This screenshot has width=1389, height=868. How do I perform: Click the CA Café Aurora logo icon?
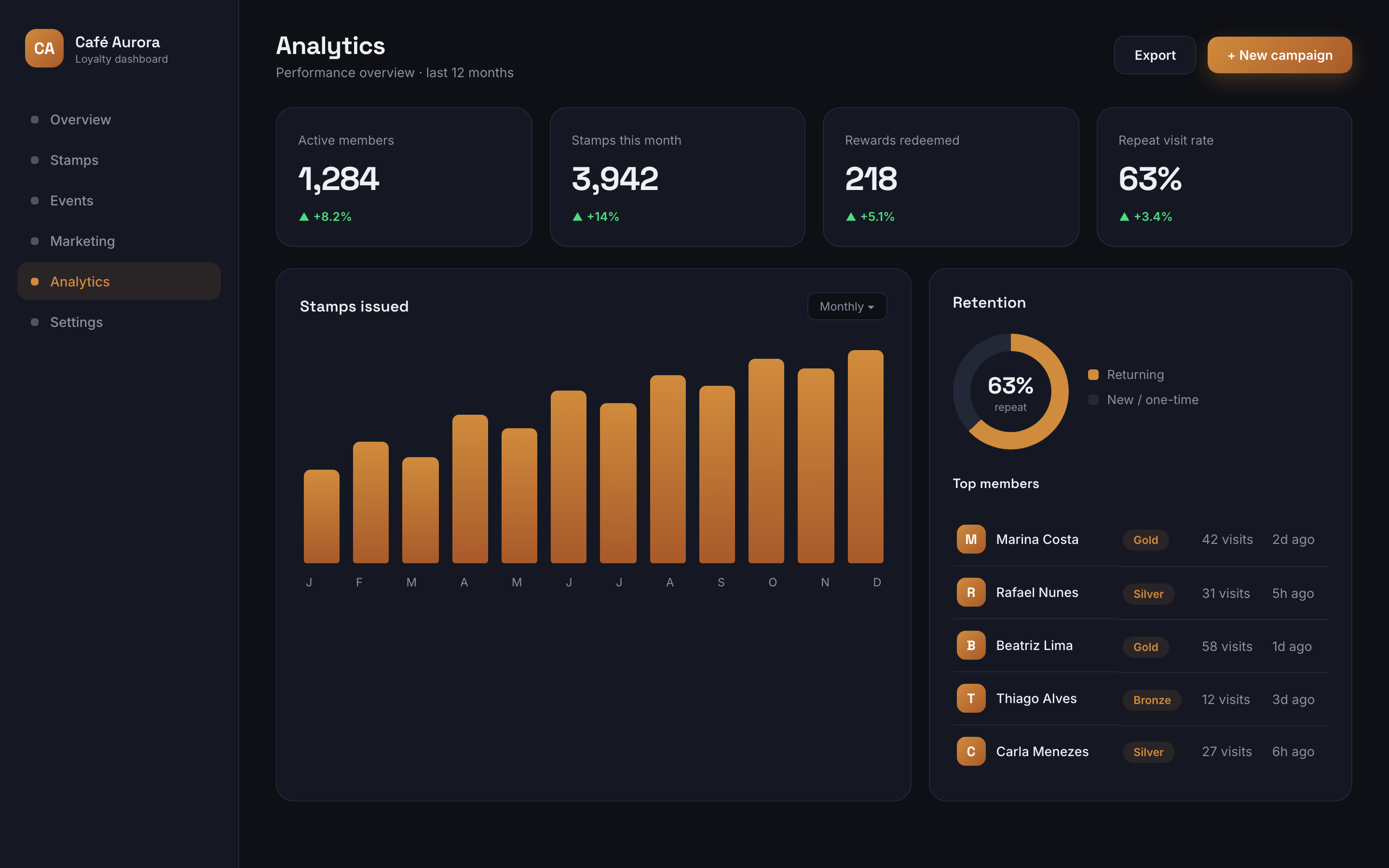pos(44,48)
